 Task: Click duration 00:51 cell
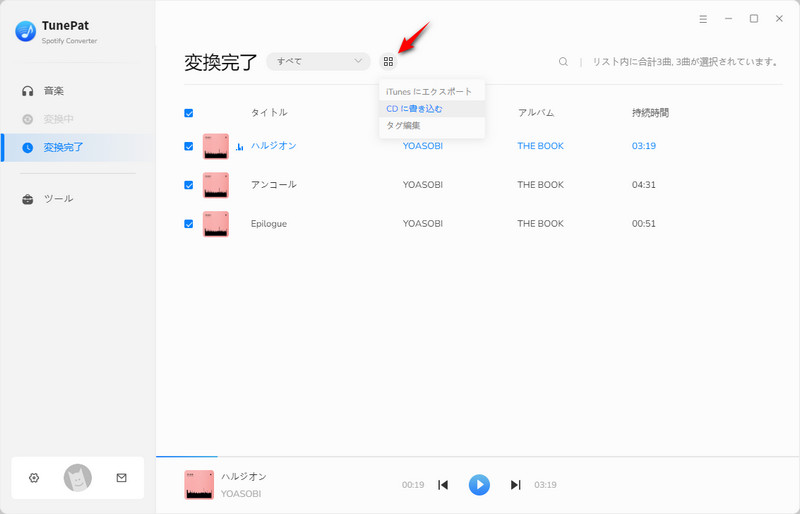(x=644, y=224)
